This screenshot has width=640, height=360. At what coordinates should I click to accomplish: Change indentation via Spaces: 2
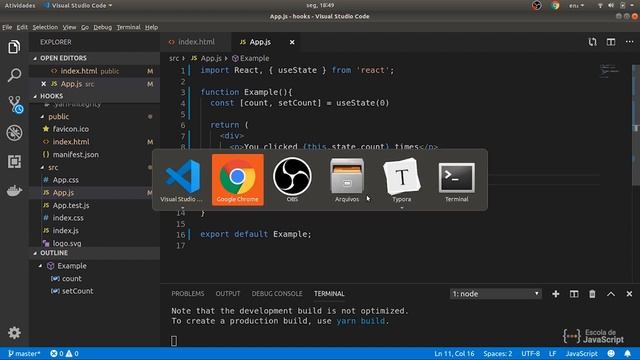[x=498, y=353]
